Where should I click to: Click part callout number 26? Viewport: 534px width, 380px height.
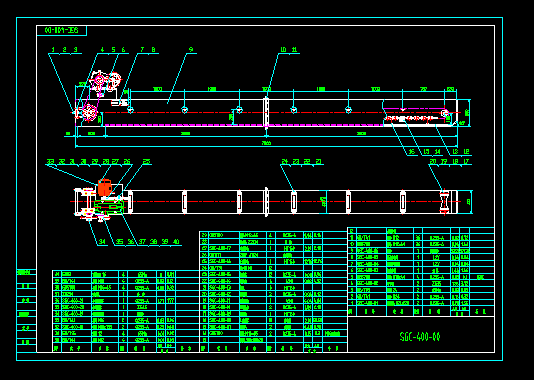coord(127,161)
